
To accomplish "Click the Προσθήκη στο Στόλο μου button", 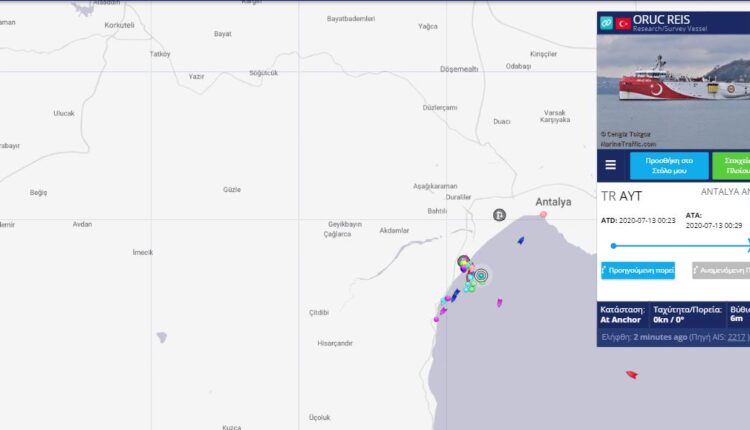I will coord(669,165).
